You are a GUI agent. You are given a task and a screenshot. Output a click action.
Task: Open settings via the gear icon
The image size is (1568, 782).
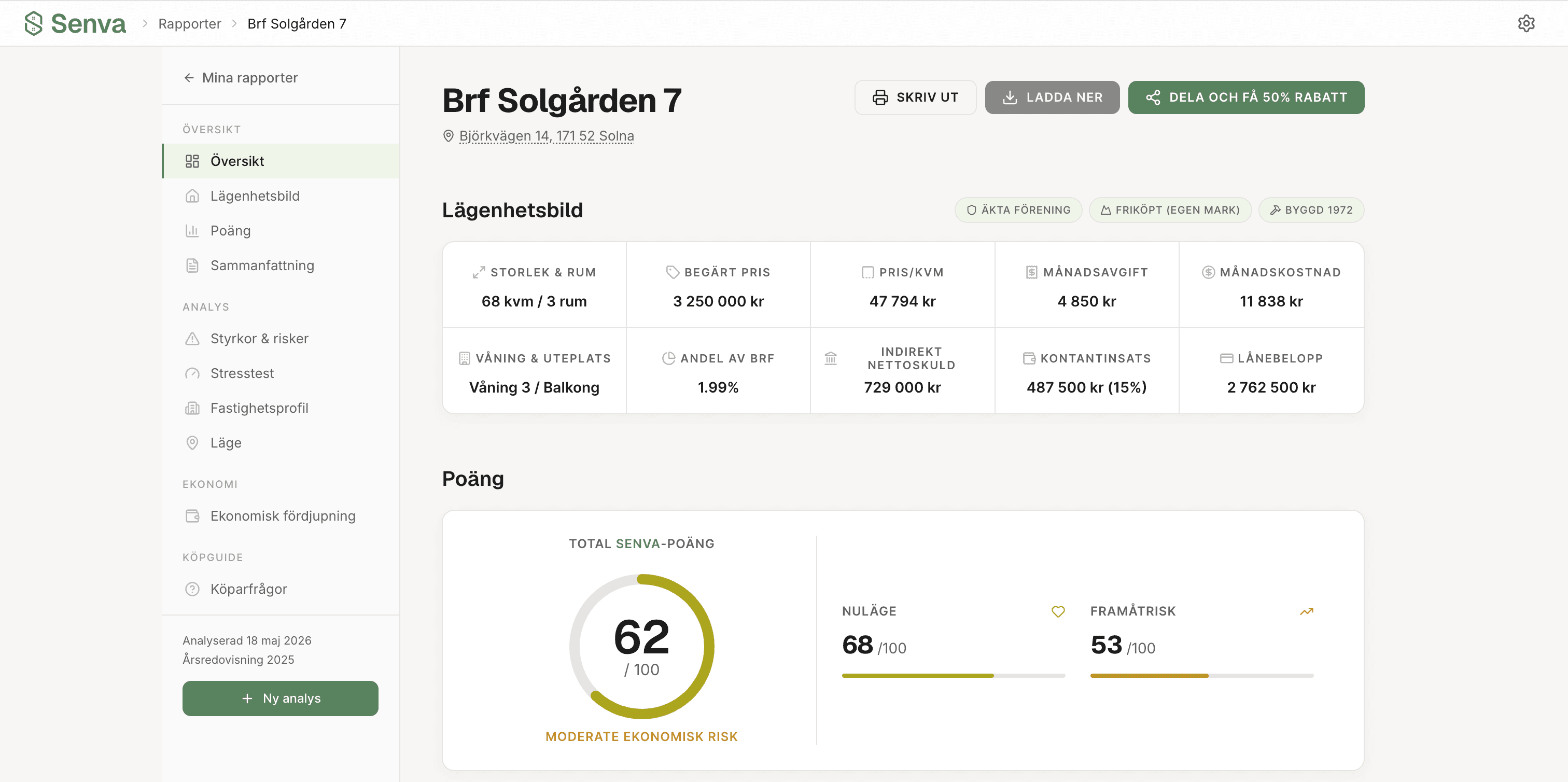coord(1526,23)
